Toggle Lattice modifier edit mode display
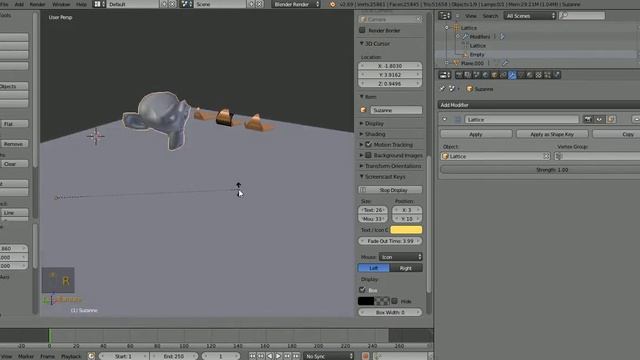The height and width of the screenshot is (360, 640). coord(611,120)
